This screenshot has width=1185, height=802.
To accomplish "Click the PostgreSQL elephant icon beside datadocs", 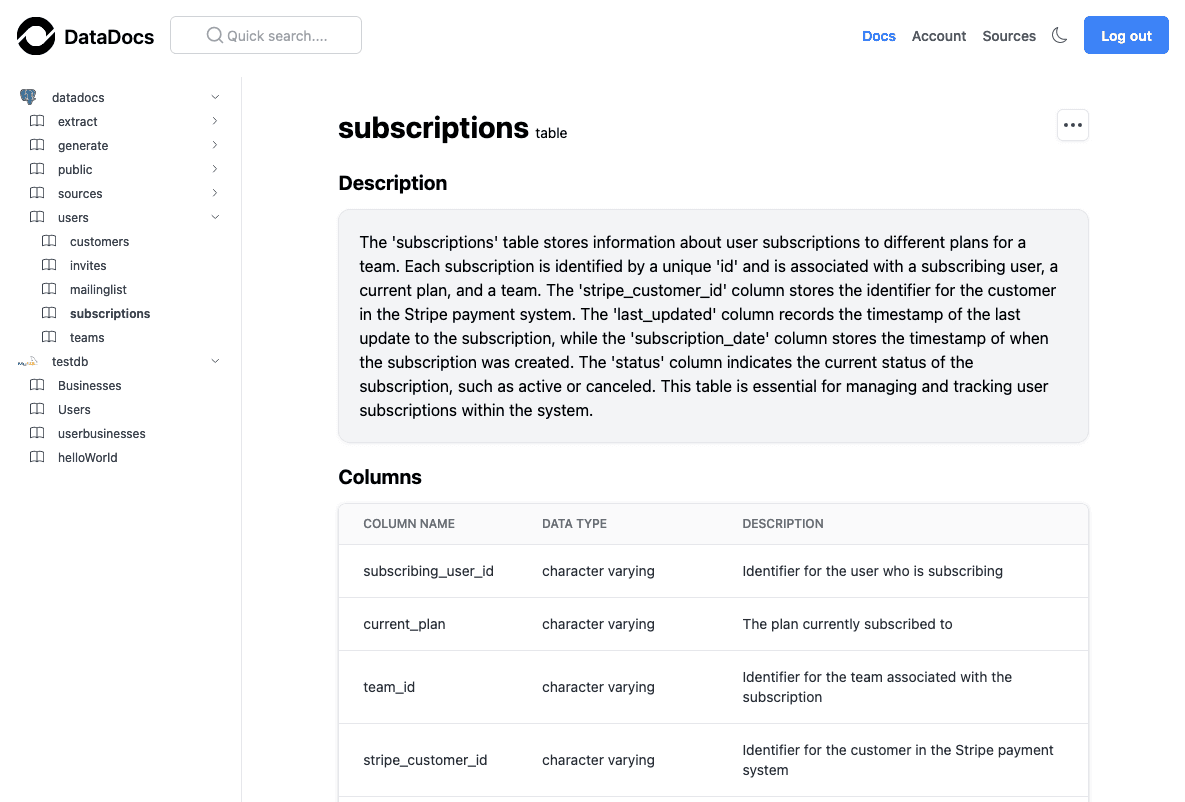I will tap(29, 96).
